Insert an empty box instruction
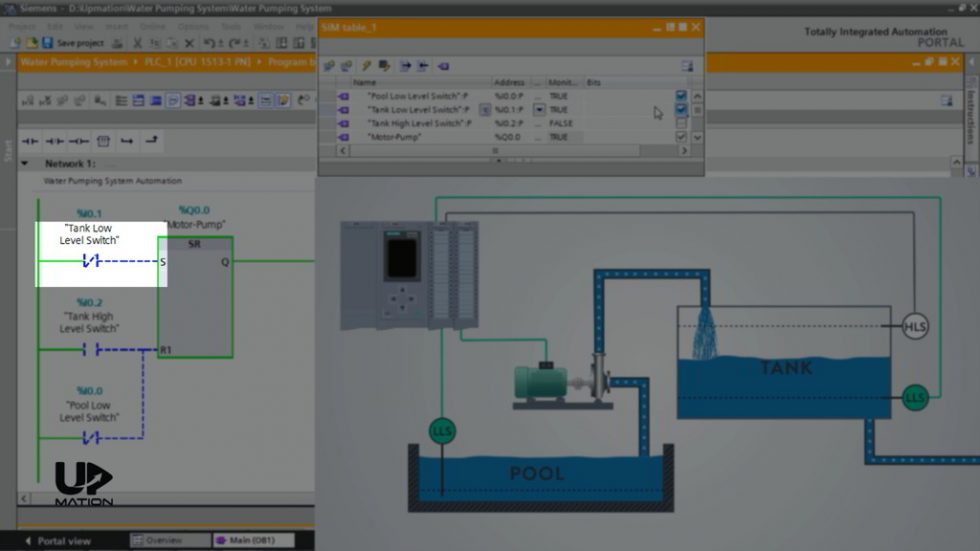The width and height of the screenshot is (980, 551). 103,141
